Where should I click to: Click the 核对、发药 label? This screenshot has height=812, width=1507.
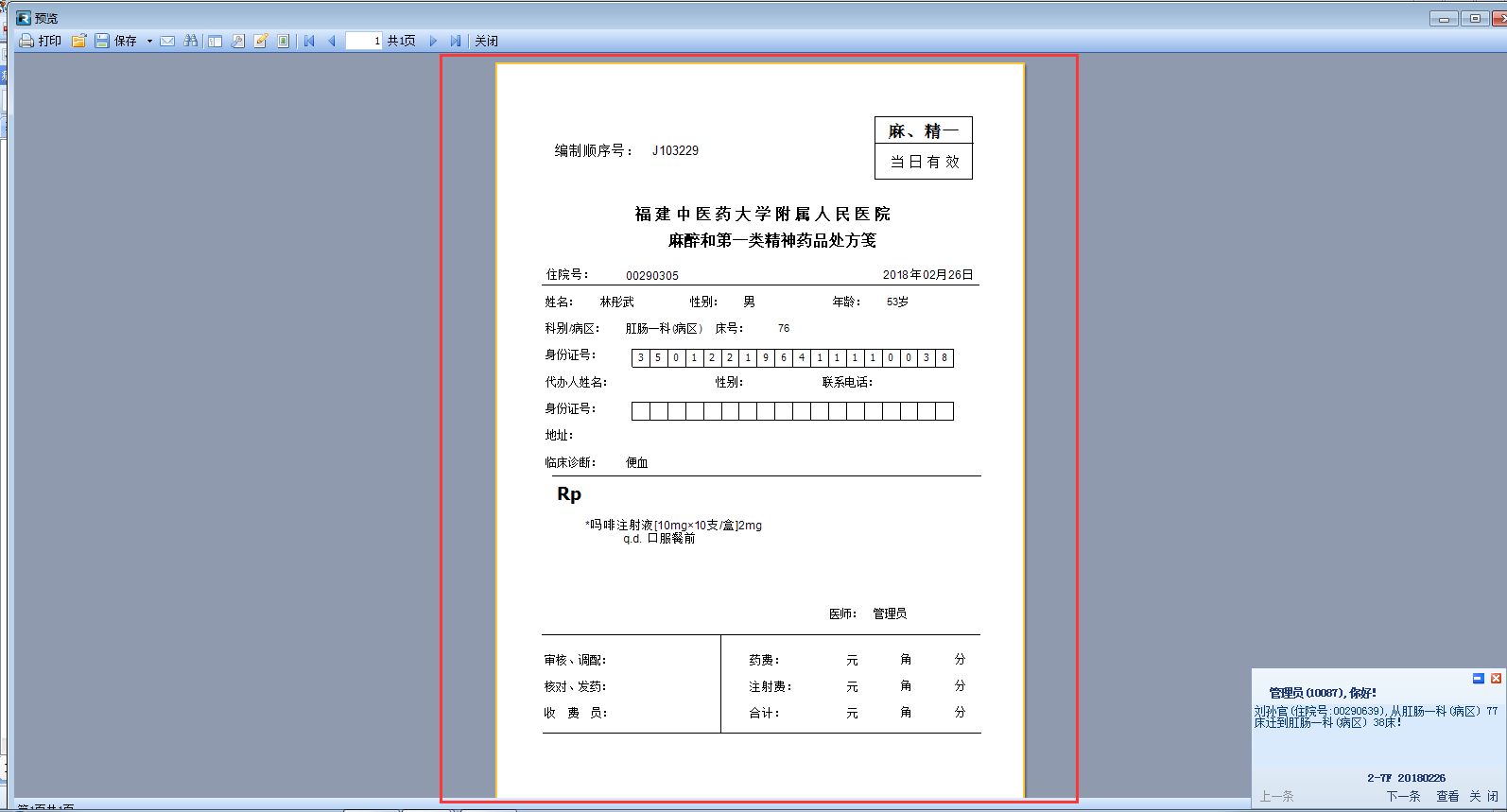pyautogui.click(x=575, y=687)
